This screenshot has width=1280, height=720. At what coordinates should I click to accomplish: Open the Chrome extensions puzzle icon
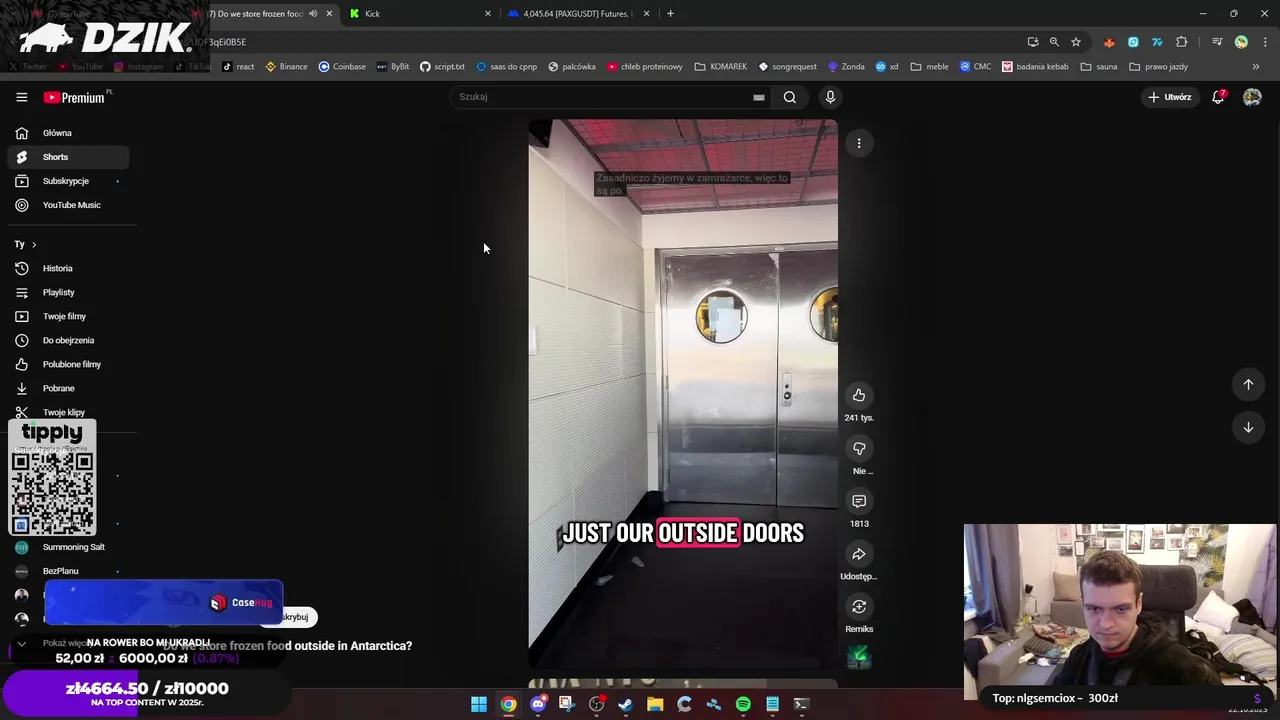click(1182, 42)
